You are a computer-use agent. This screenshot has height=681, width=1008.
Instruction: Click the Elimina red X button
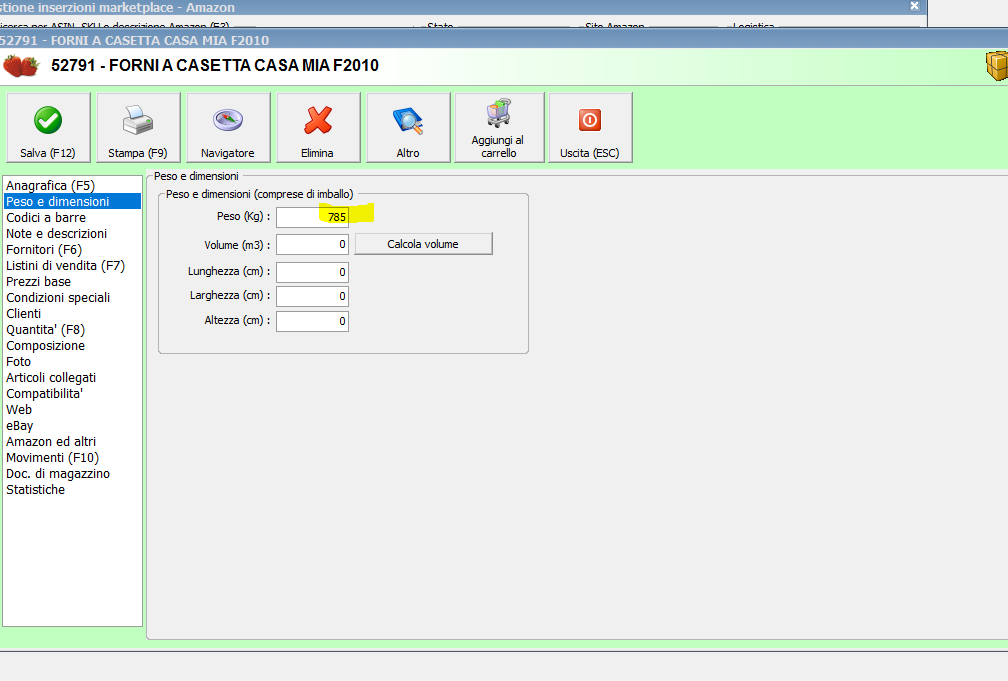[x=318, y=127]
